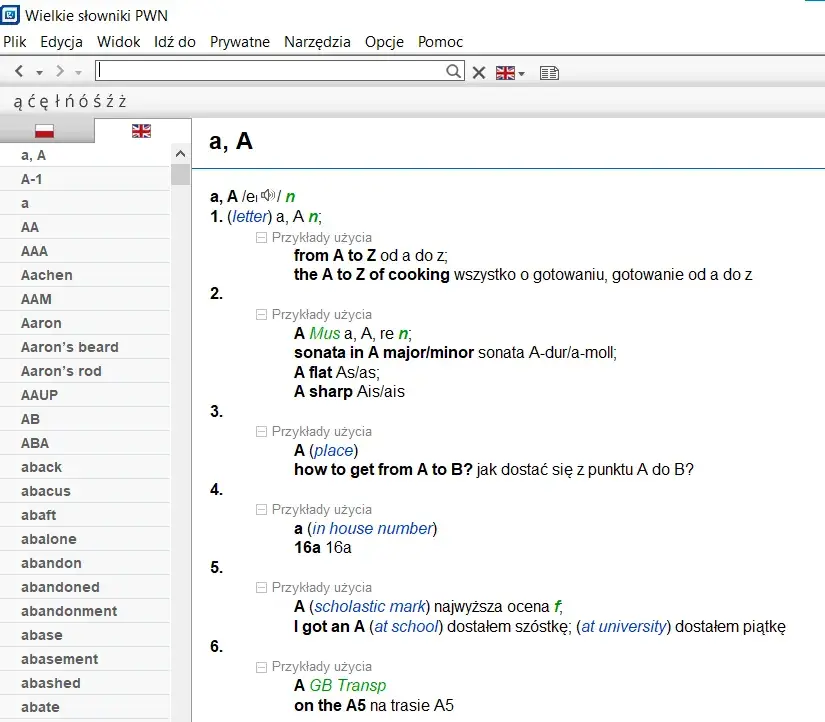Select 'ABA' in the word list
This screenshot has height=722, width=825.
pyautogui.click(x=85, y=443)
